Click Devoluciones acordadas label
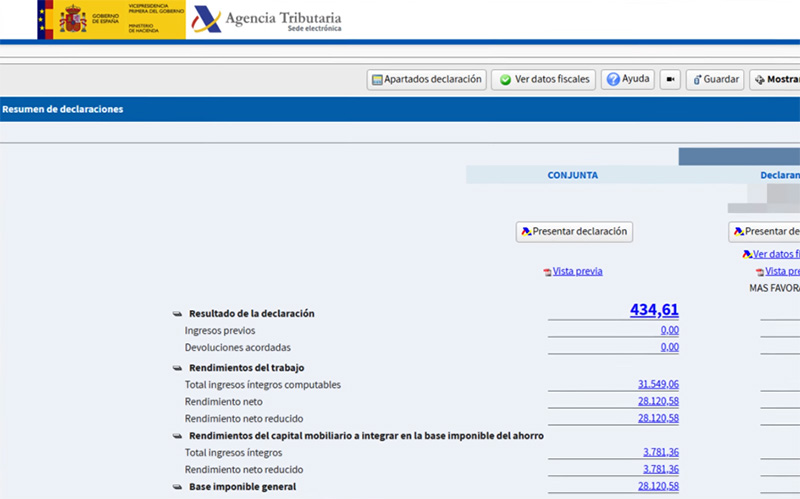Image resolution: width=800 pixels, height=499 pixels. pos(238,347)
